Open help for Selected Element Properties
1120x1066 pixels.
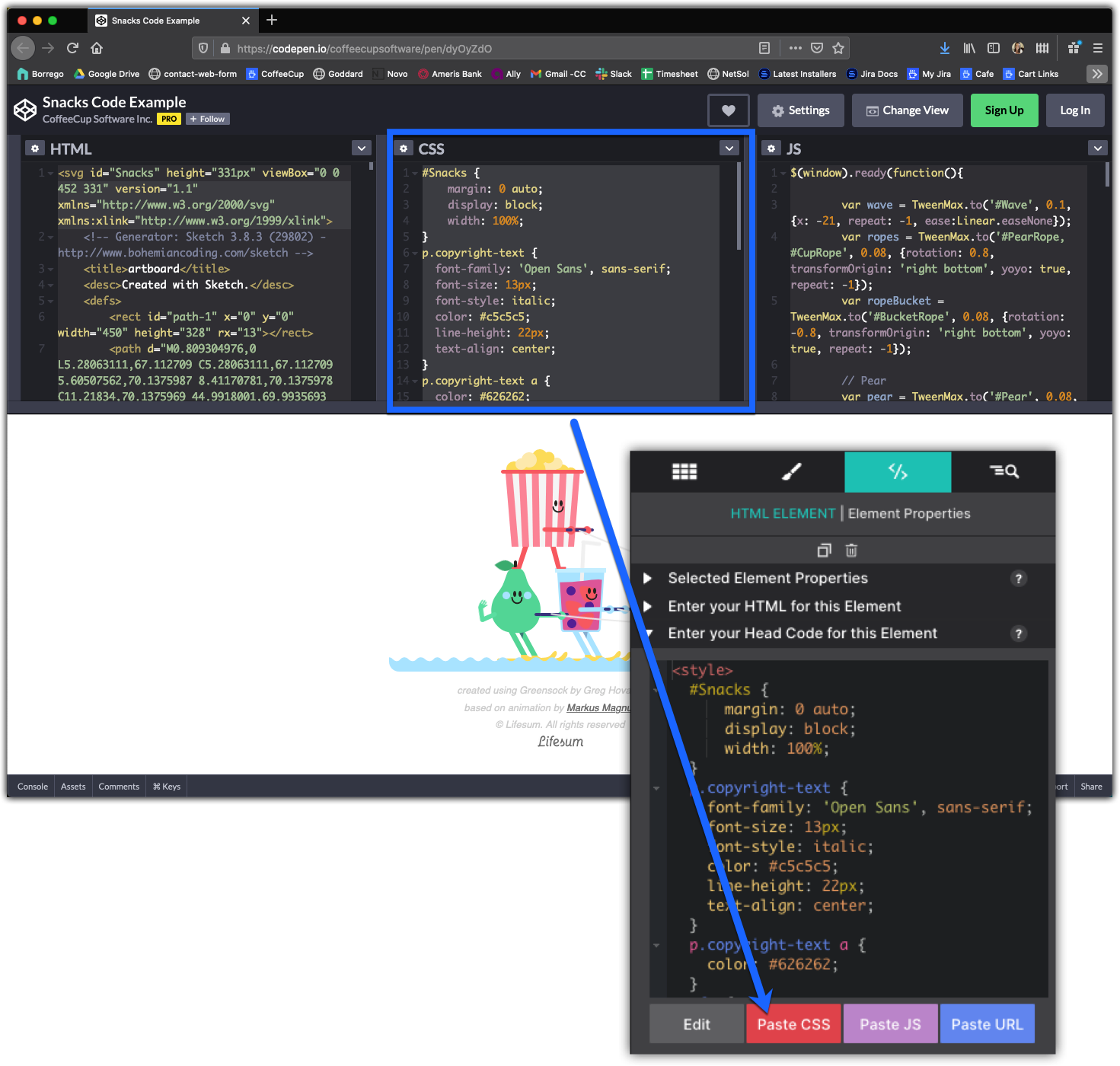(1019, 579)
